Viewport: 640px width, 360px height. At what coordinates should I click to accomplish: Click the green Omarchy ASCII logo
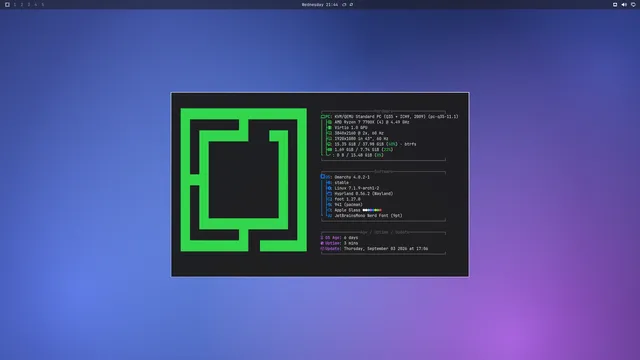(x=244, y=180)
